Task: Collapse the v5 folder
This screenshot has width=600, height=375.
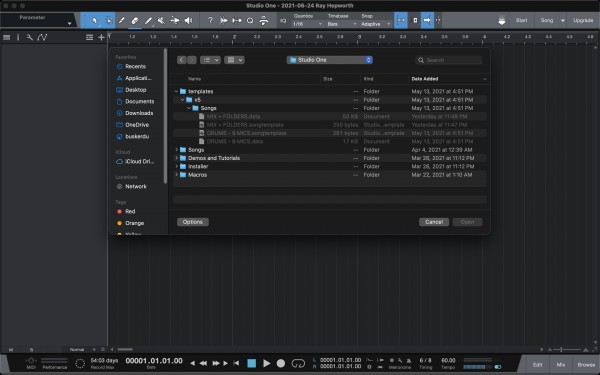Action: (x=183, y=100)
